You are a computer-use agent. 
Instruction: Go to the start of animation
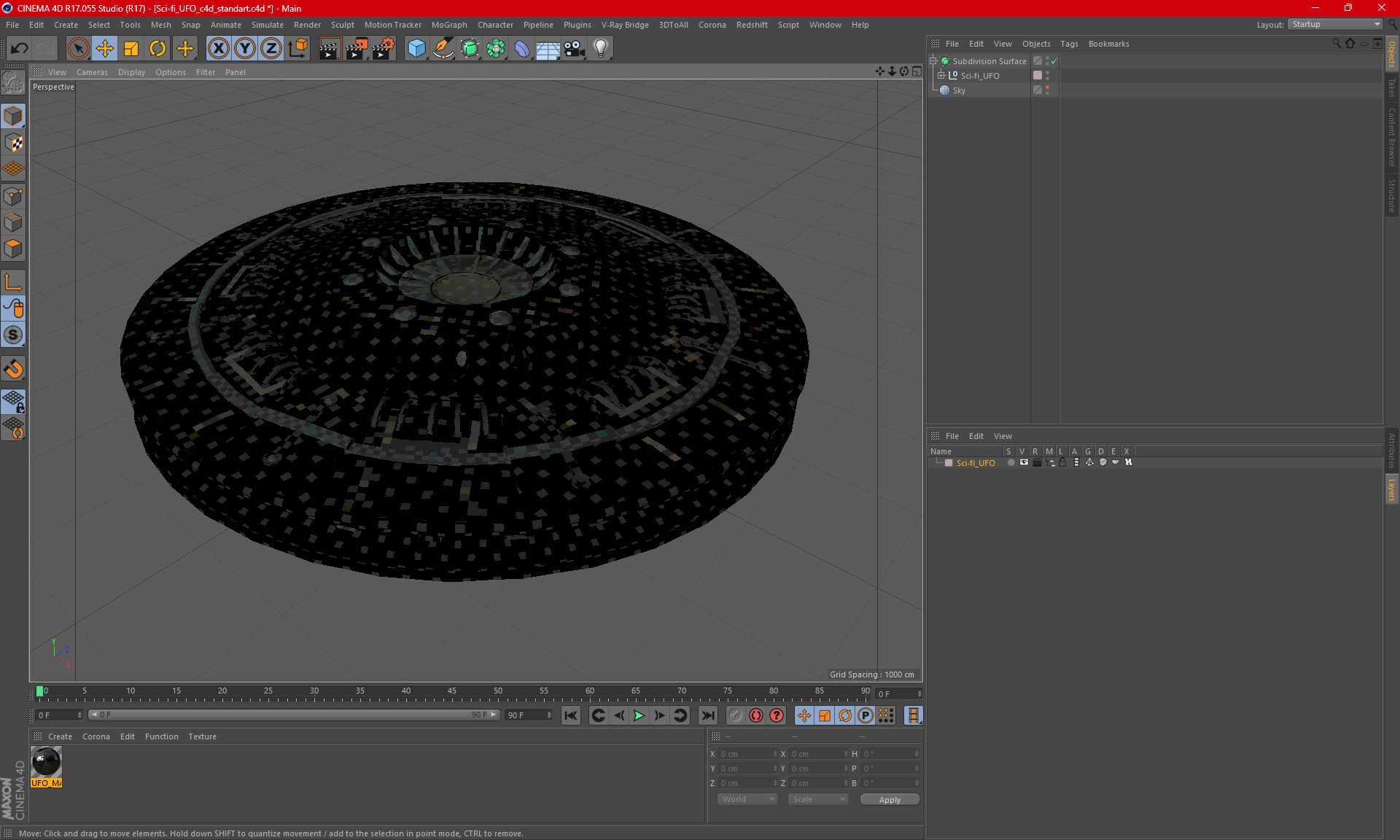coord(571,715)
